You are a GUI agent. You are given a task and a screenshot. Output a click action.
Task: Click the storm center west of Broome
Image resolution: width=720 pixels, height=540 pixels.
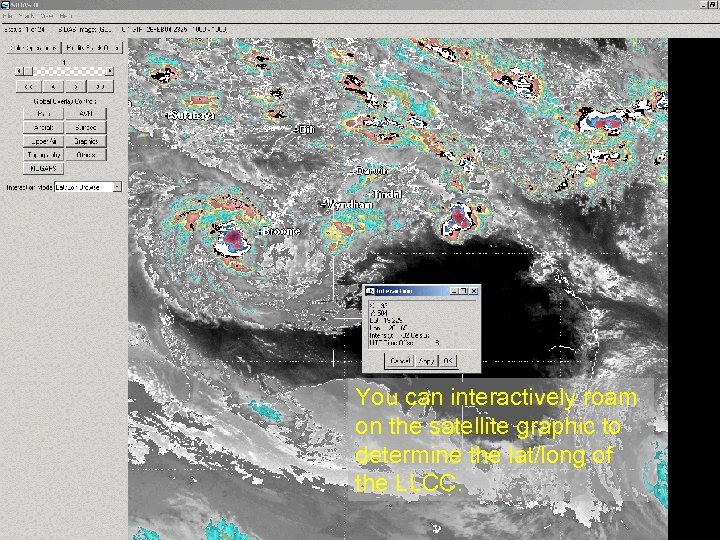pos(233,237)
